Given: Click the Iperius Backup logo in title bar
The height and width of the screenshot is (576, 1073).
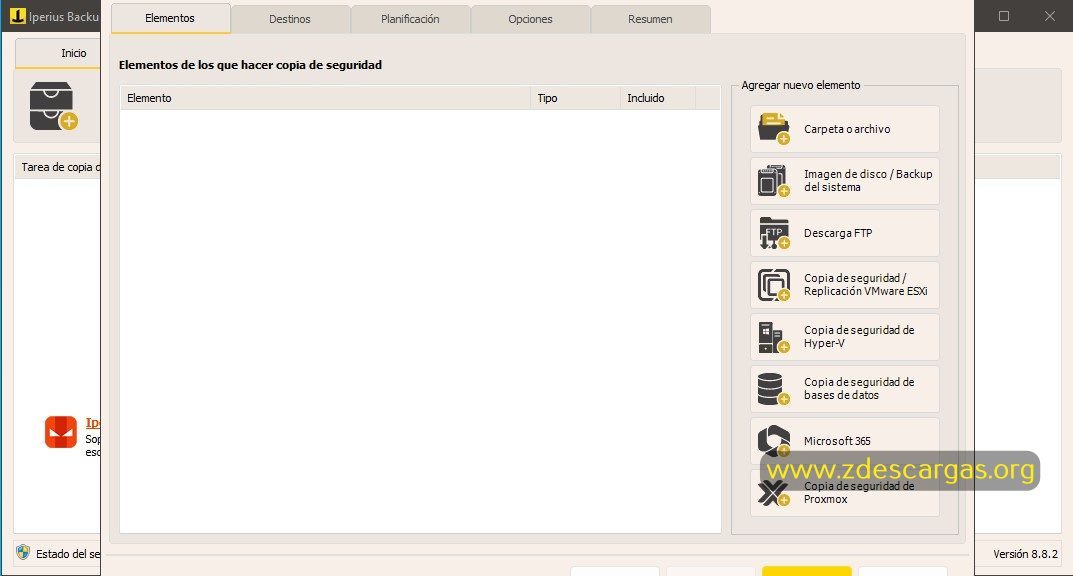Looking at the screenshot, I should tap(18, 16).
